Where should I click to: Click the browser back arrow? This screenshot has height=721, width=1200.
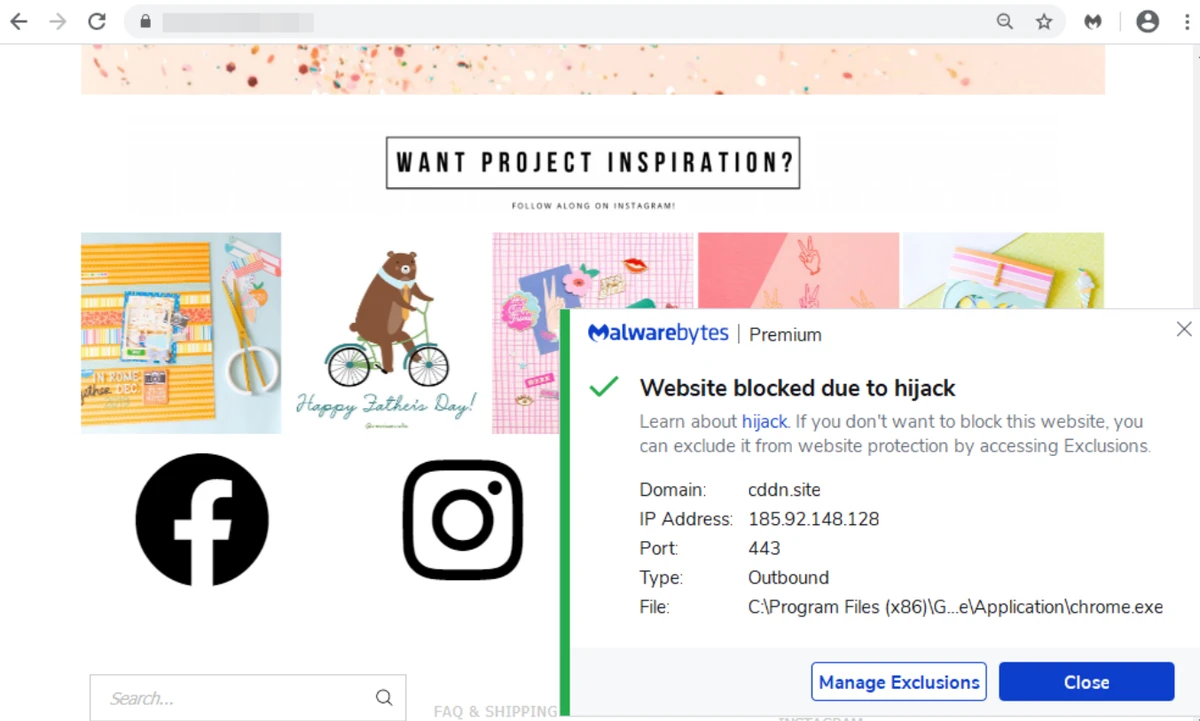[x=18, y=21]
